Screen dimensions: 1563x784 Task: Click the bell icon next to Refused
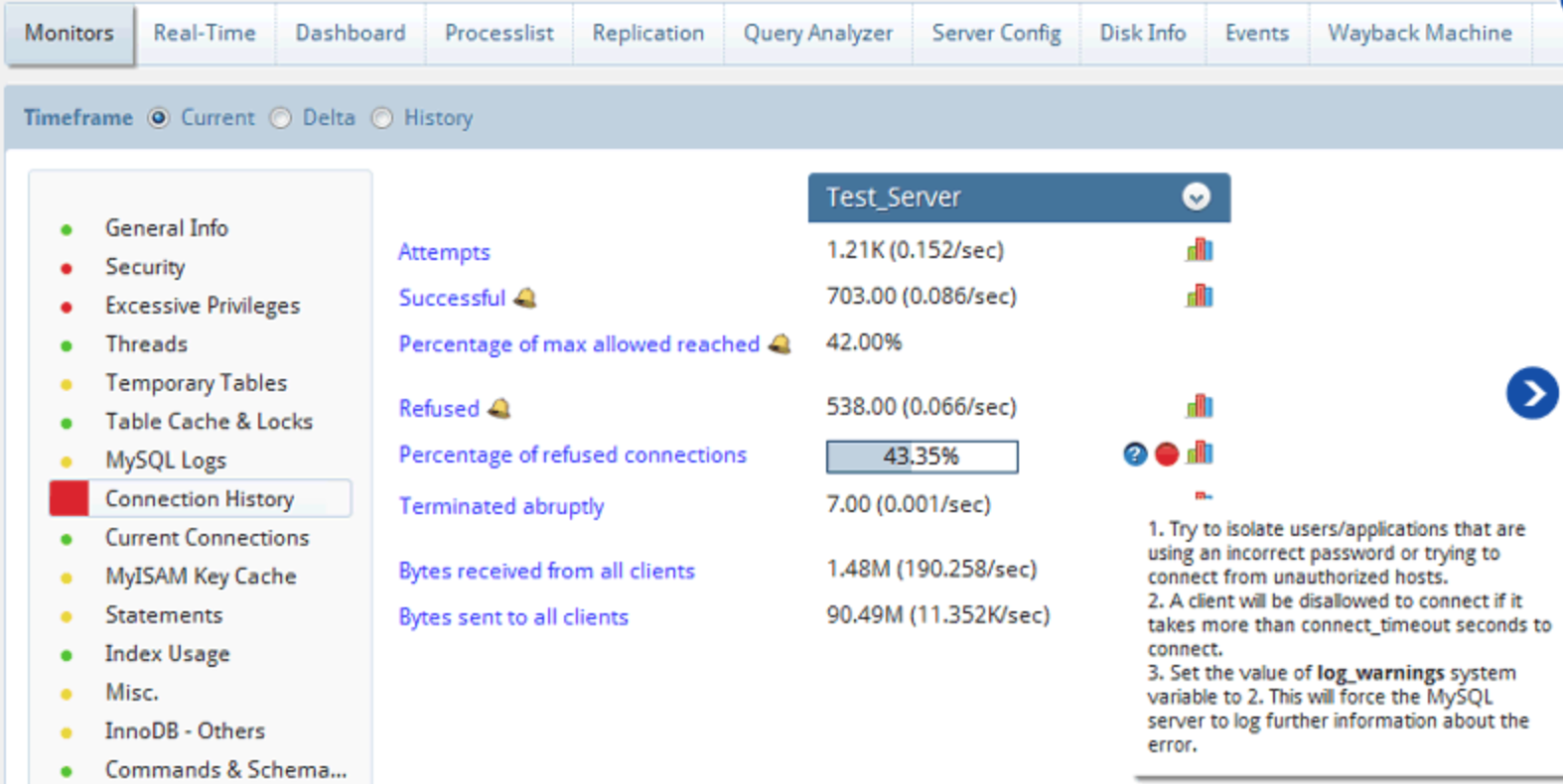coord(499,408)
